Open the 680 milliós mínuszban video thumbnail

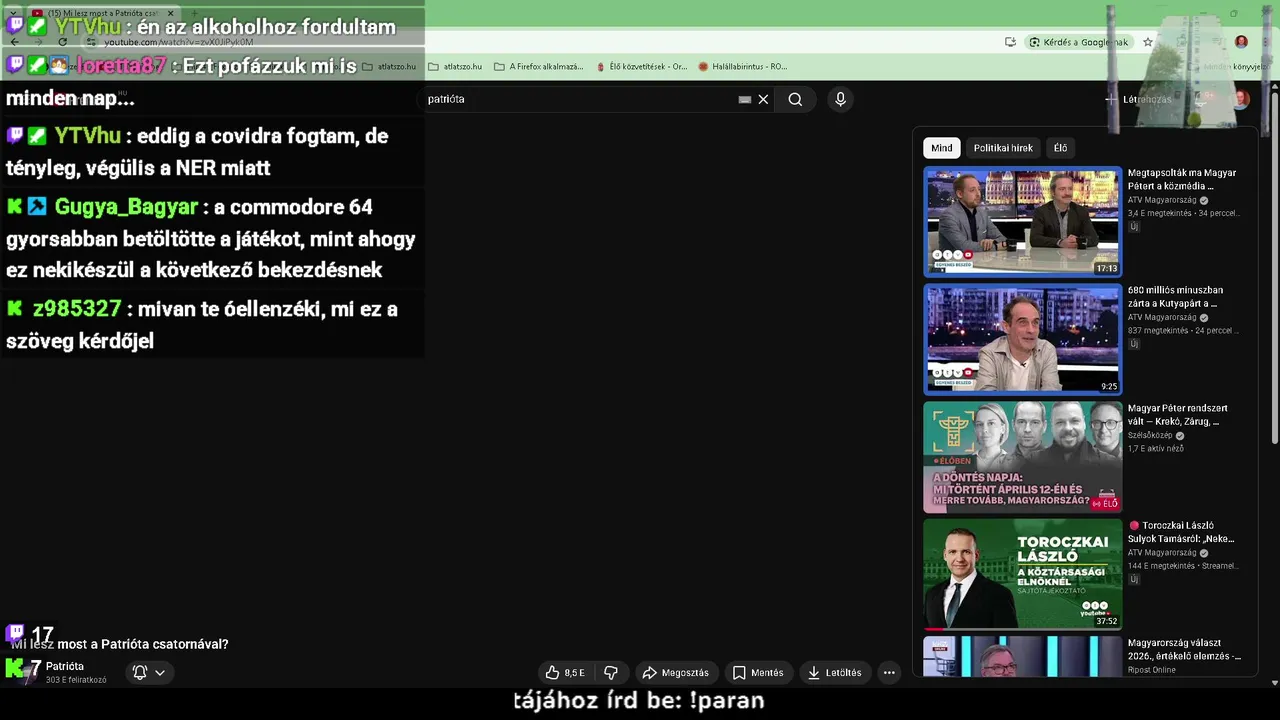point(1022,339)
